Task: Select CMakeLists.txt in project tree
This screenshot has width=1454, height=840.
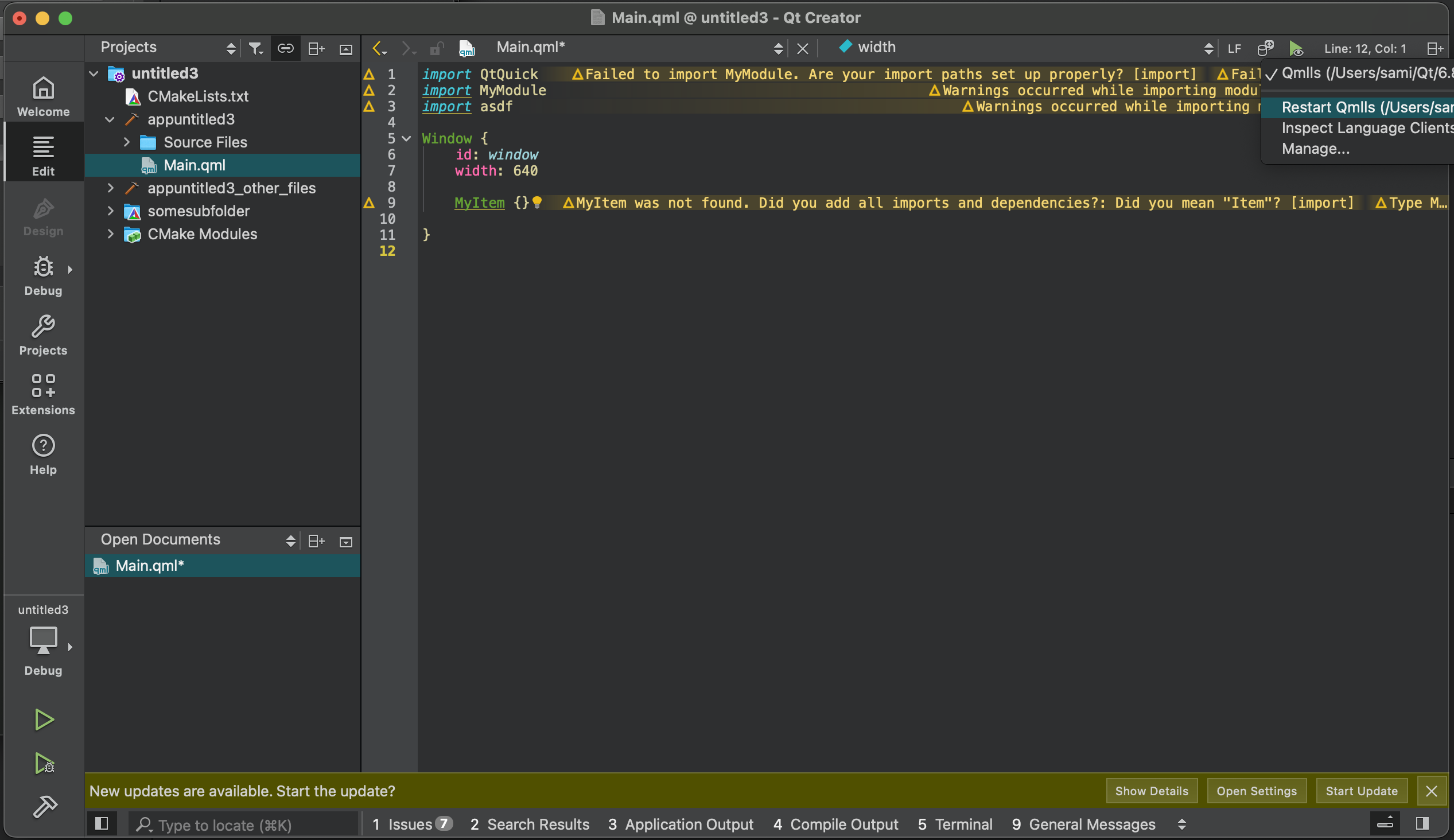Action: click(x=198, y=96)
